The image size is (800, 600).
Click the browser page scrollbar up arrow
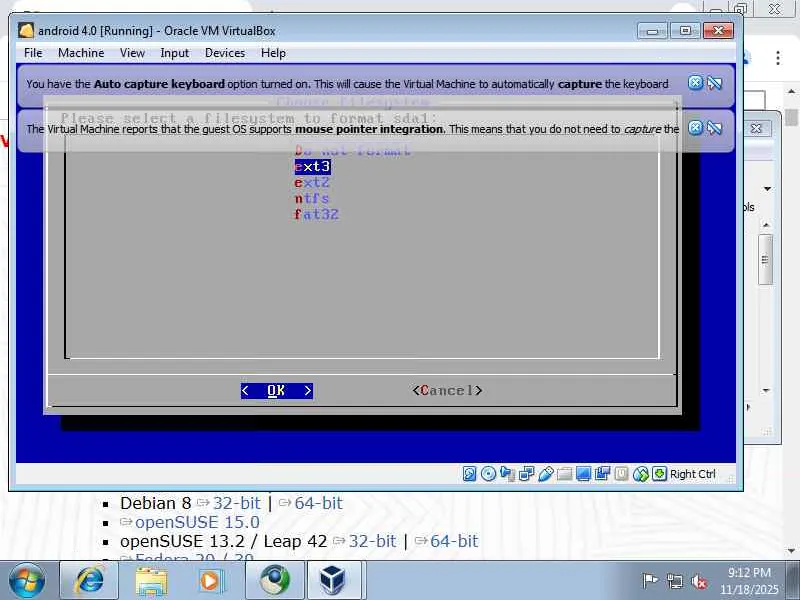point(792,92)
